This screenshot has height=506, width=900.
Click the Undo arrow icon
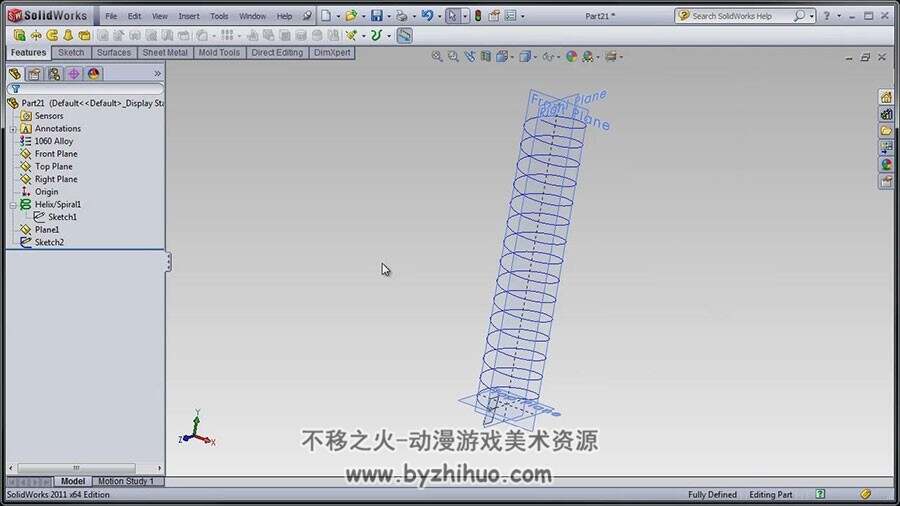pos(427,16)
